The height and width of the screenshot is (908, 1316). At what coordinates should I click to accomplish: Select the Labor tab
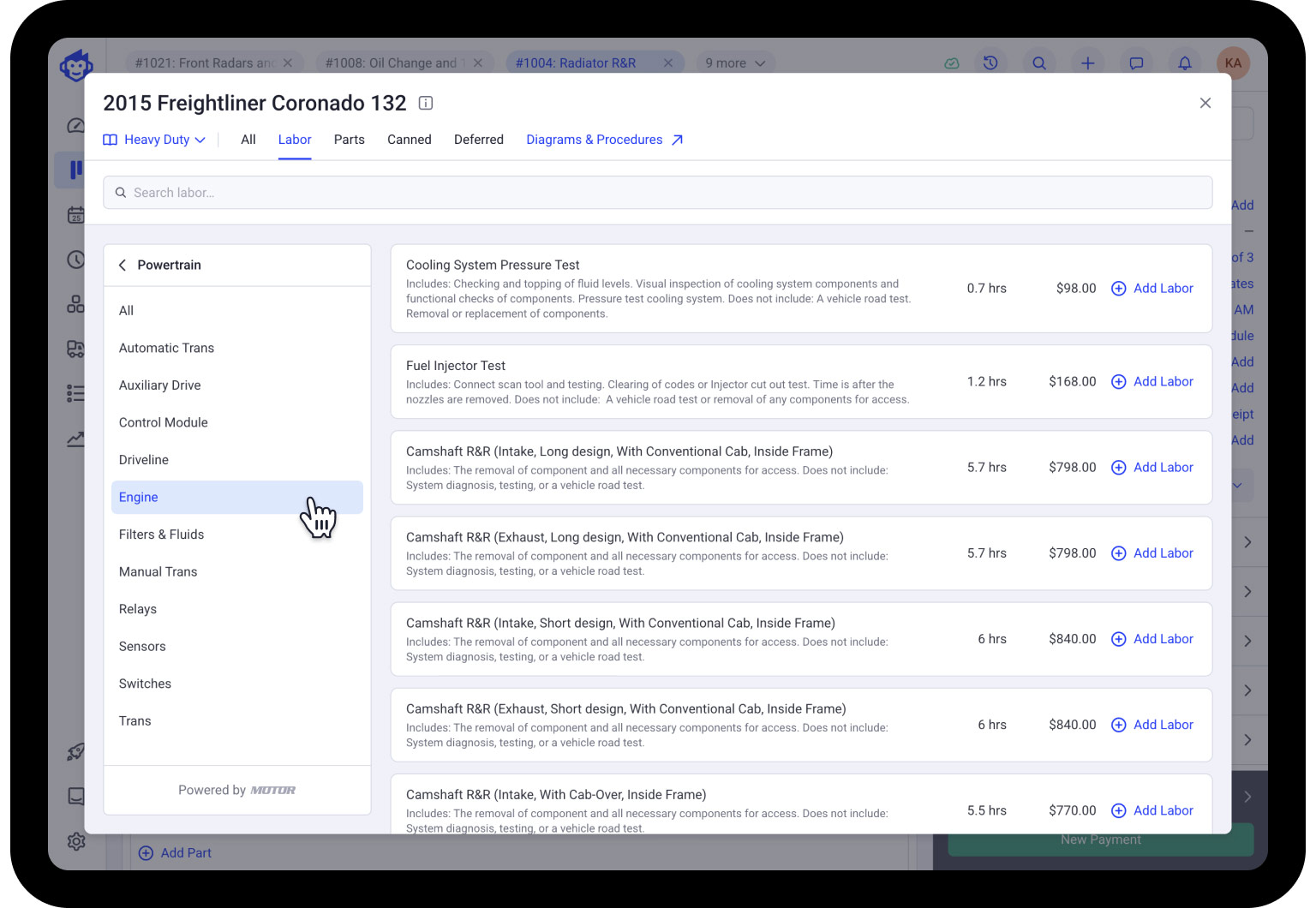[295, 140]
